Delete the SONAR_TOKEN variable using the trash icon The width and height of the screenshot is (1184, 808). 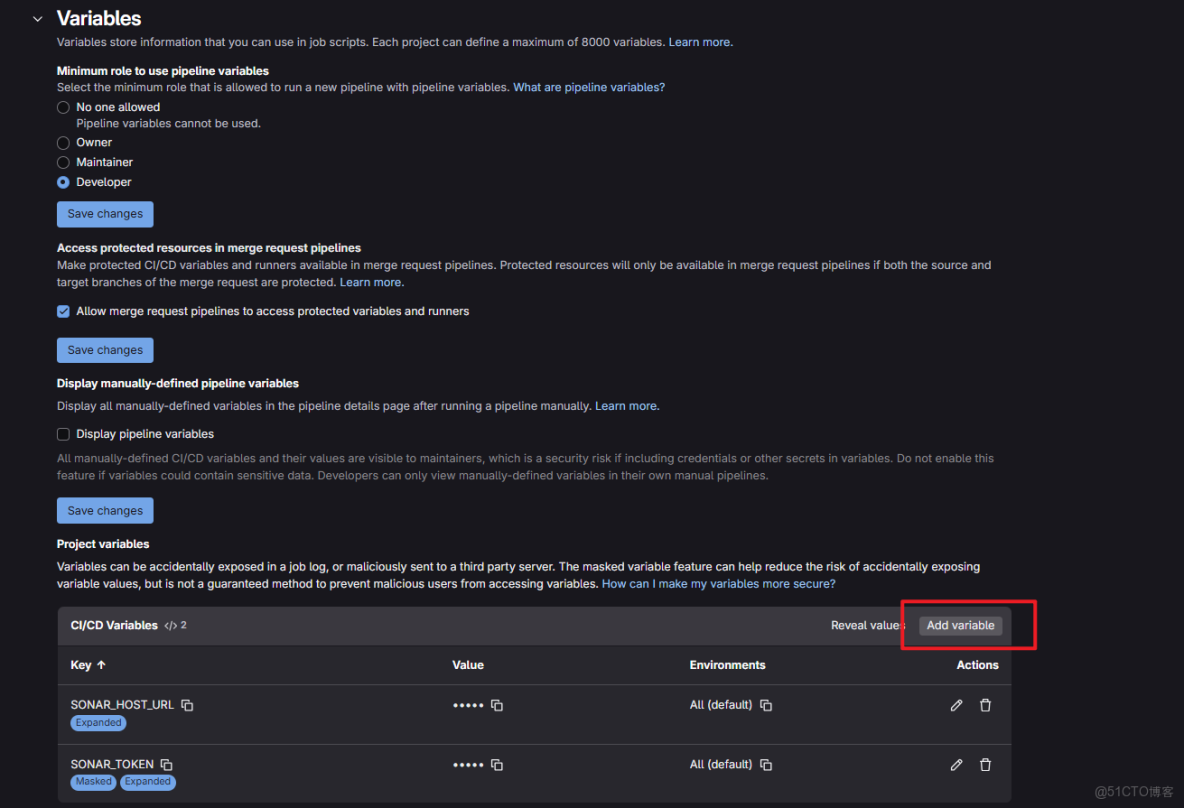(985, 764)
